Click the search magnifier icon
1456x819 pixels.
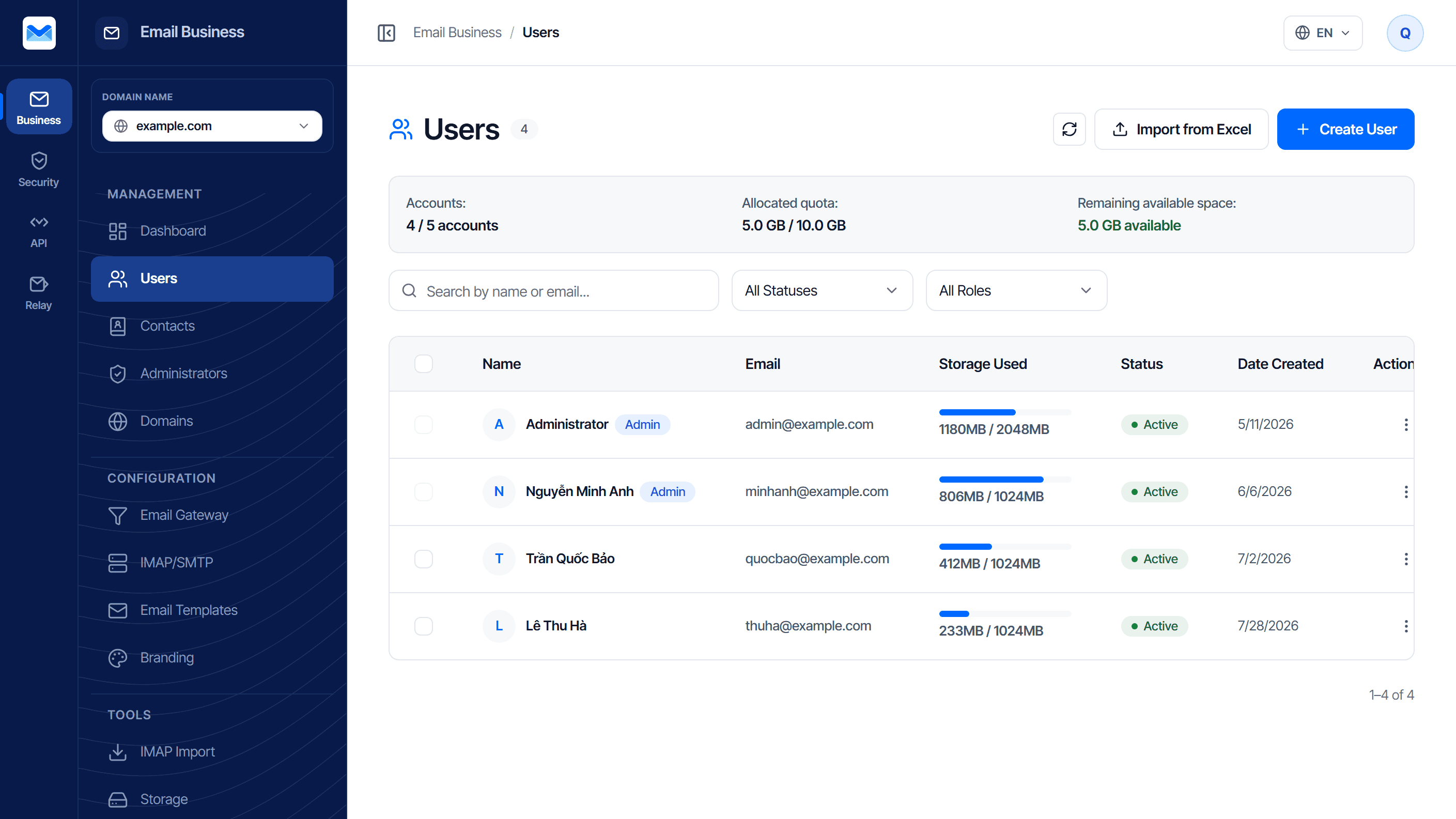(x=409, y=290)
